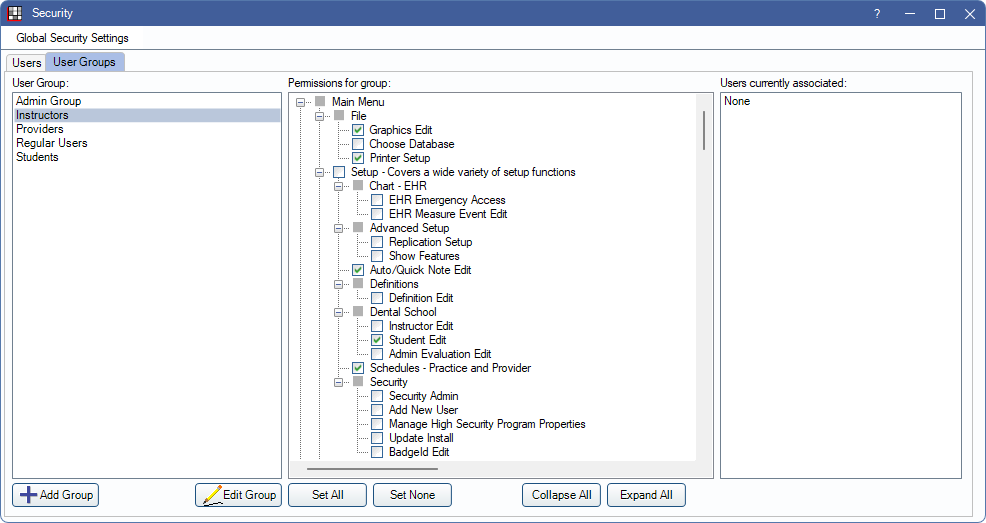The height and width of the screenshot is (523, 986).
Task: Check the Security Admin checkbox
Action: [377, 396]
